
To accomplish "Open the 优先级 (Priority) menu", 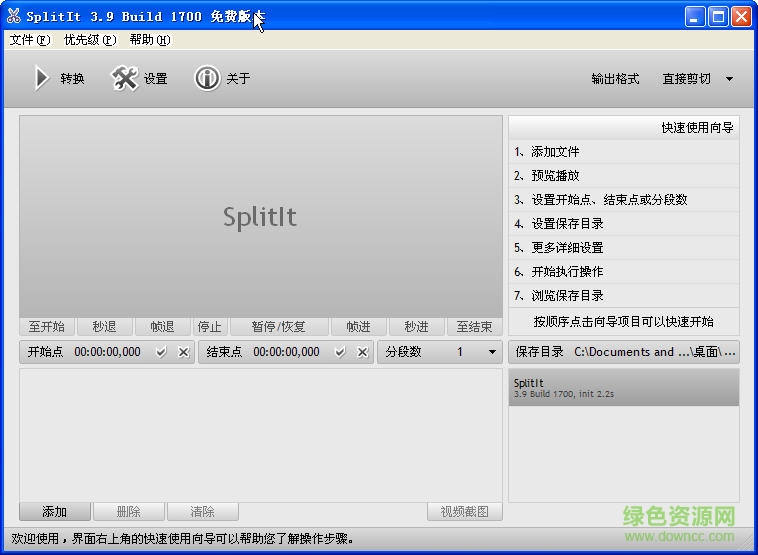I will (90, 40).
